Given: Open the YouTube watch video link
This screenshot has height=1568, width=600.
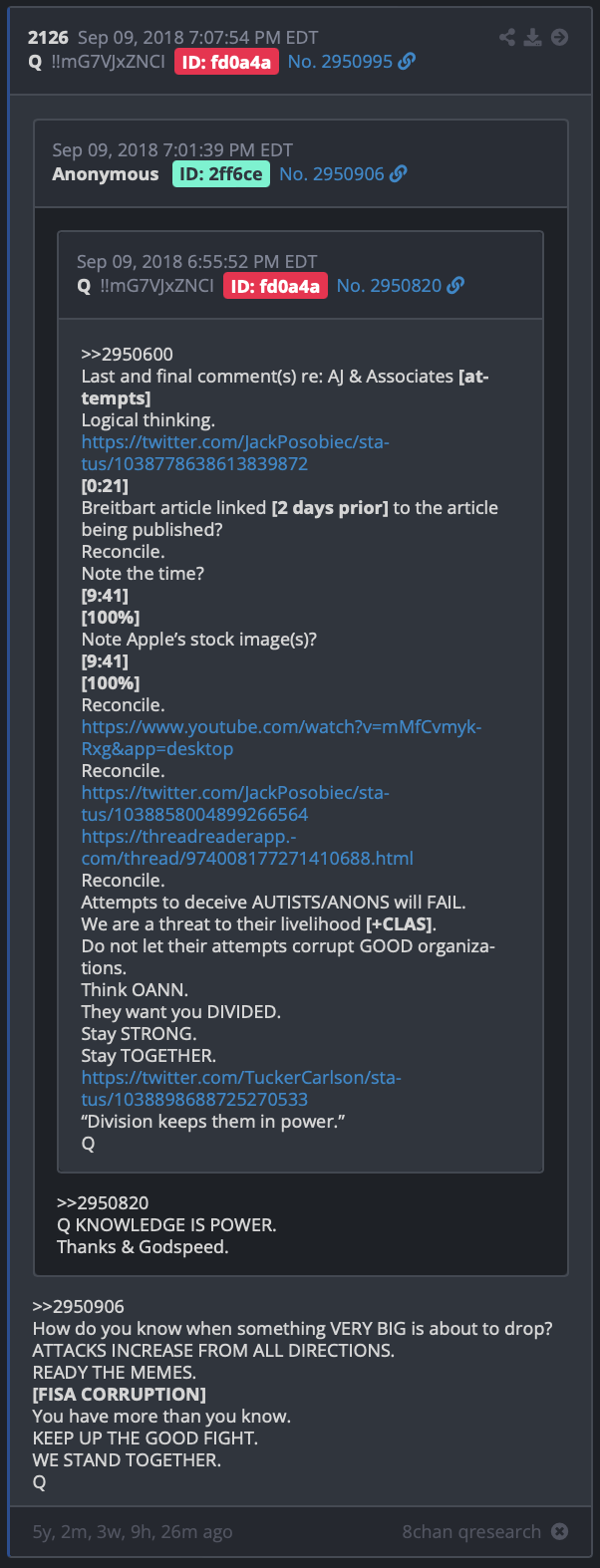Looking at the screenshot, I should (x=281, y=738).
